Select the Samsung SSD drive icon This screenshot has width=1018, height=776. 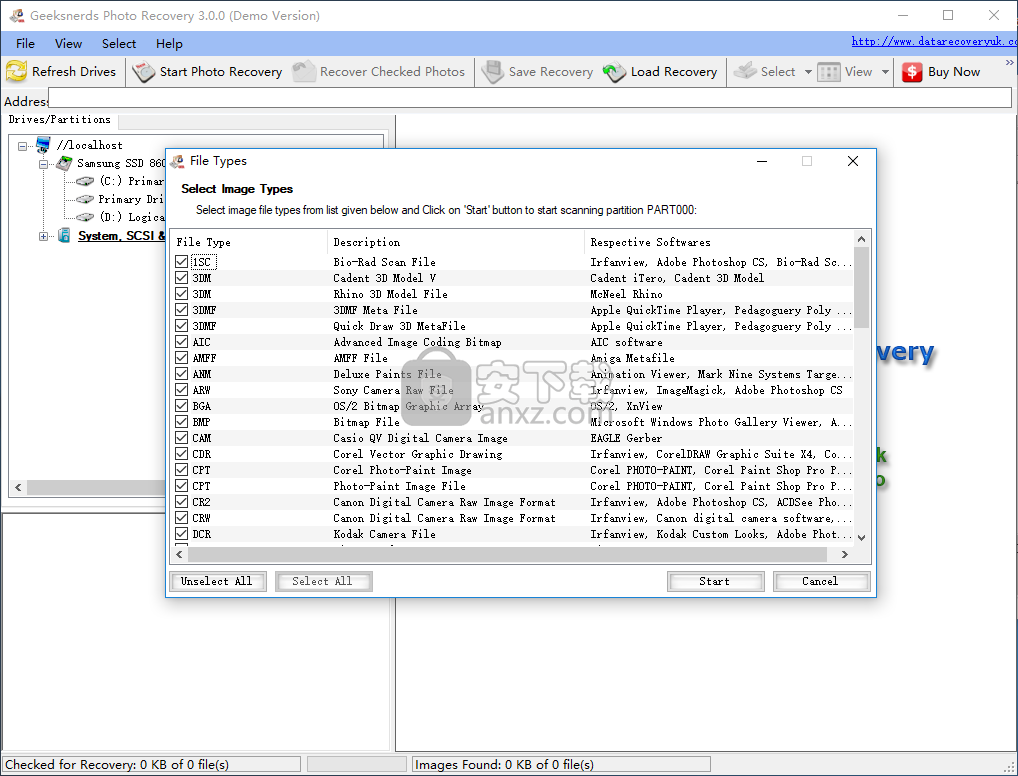[x=64, y=163]
